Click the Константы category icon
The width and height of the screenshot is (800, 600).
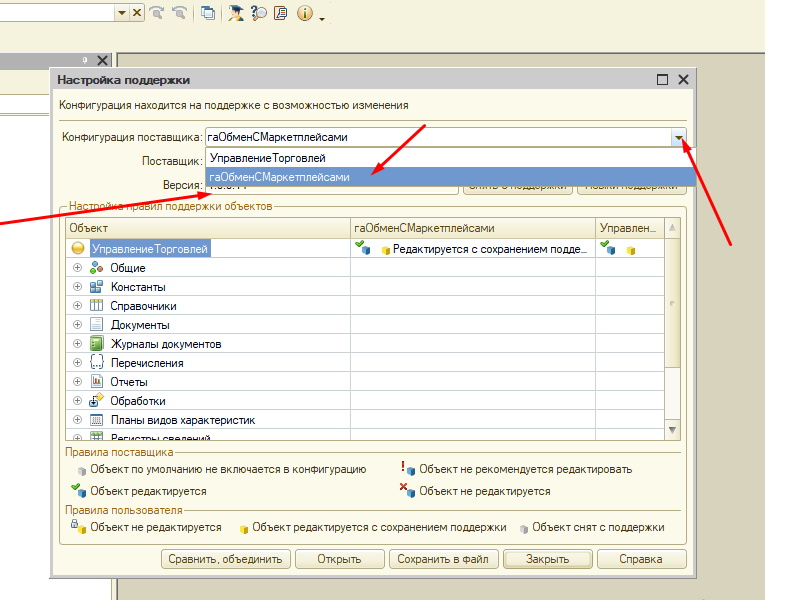click(96, 287)
